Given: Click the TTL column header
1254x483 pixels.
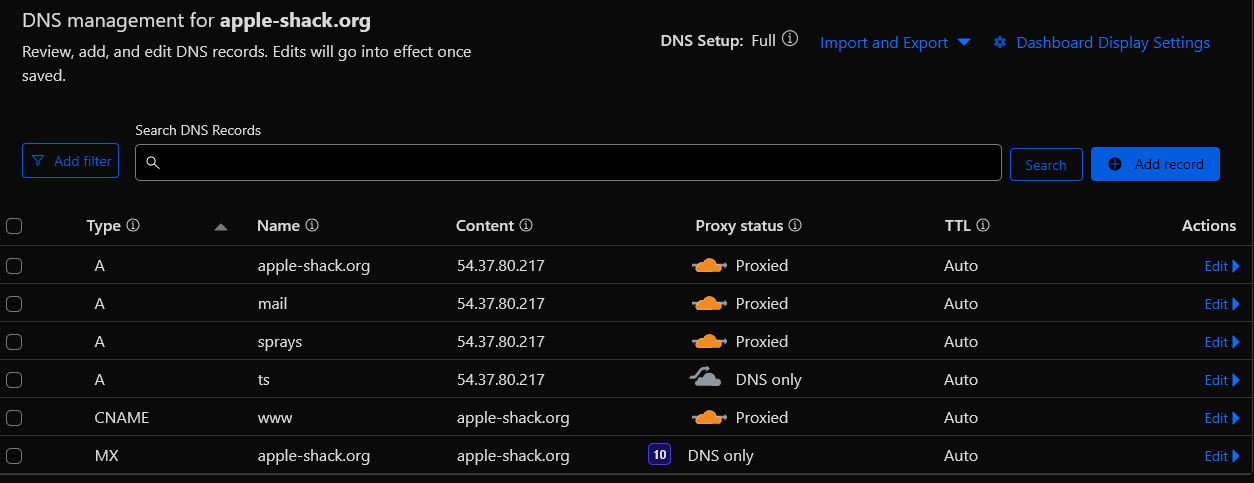Looking at the screenshot, I should click(958, 226).
